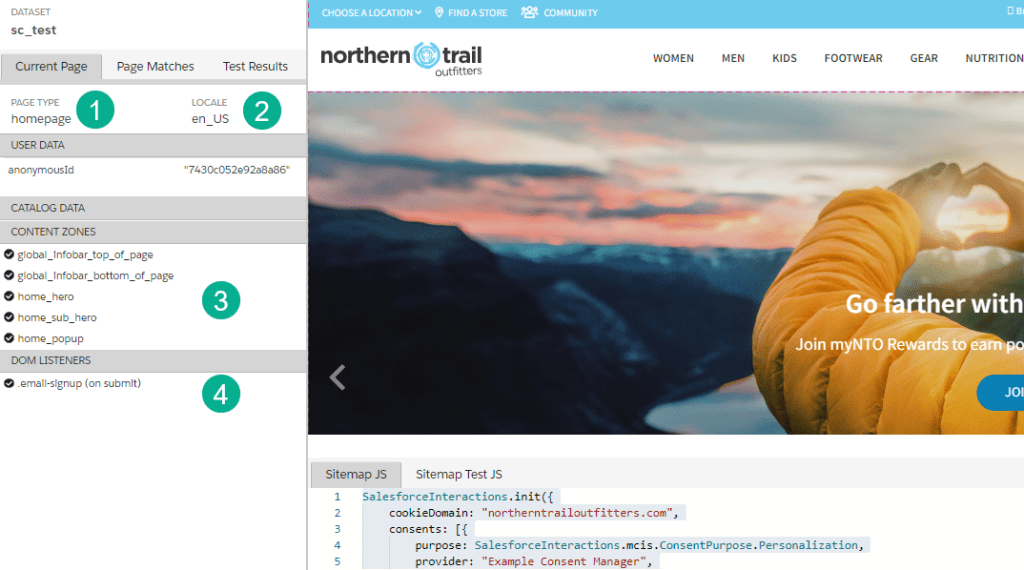Toggle the home_hero content zone checkmark
The height and width of the screenshot is (570, 1024).
point(9,297)
